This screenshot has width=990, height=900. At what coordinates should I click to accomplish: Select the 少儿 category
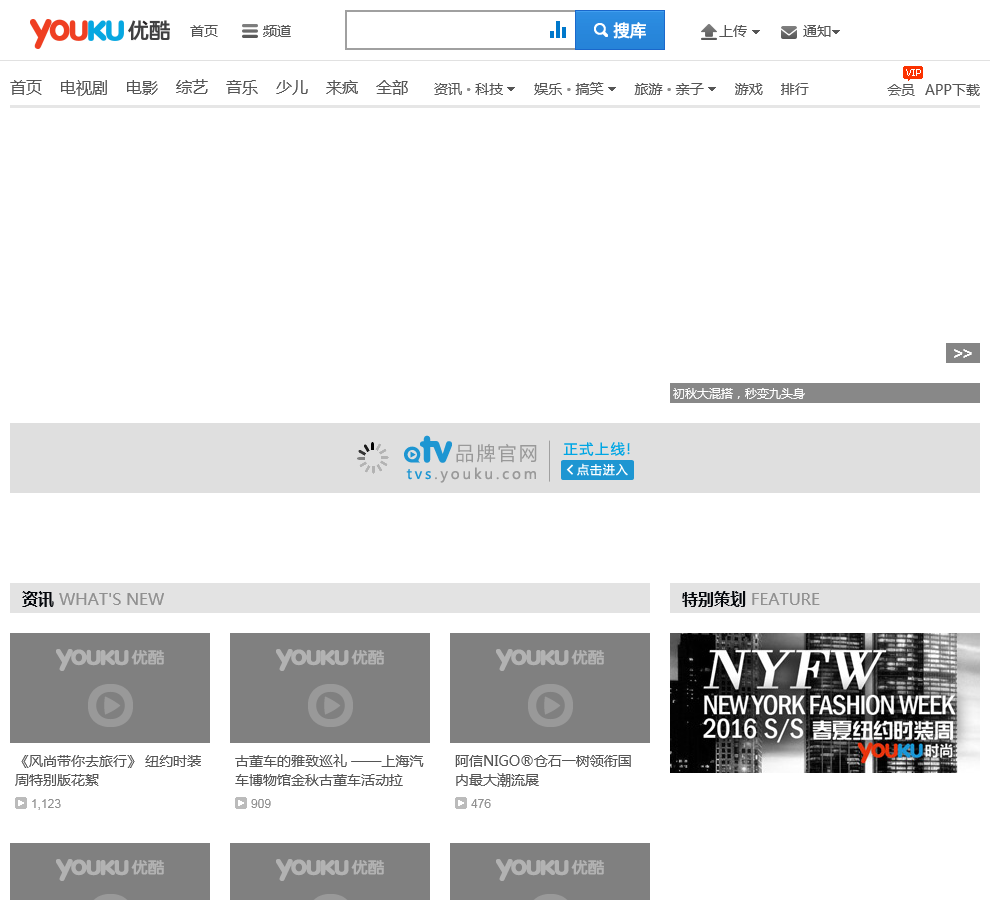pyautogui.click(x=292, y=88)
